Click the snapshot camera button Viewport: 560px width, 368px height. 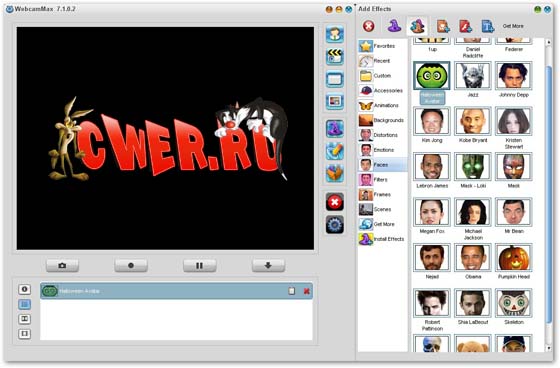coord(62,265)
